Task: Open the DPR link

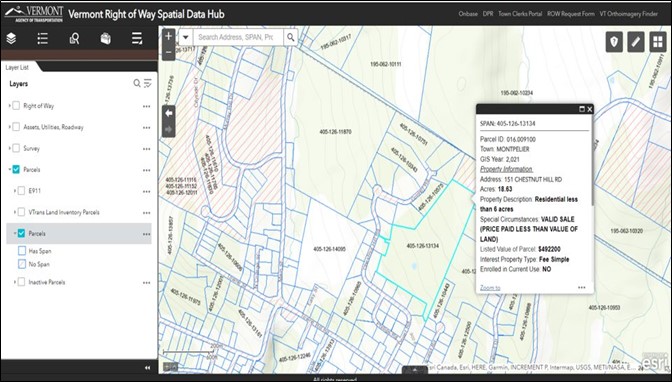Action: pos(488,14)
